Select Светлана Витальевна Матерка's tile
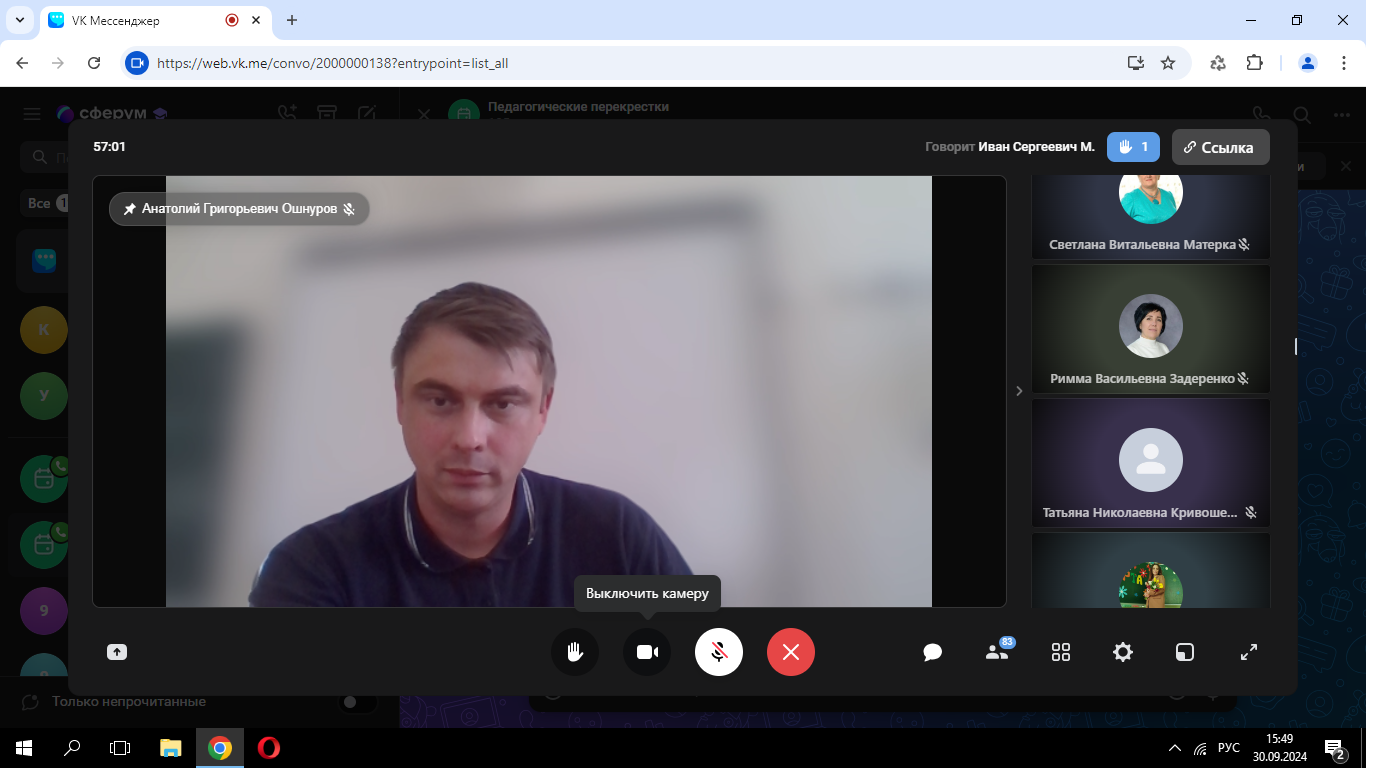This screenshot has width=1376, height=768. [1151, 217]
